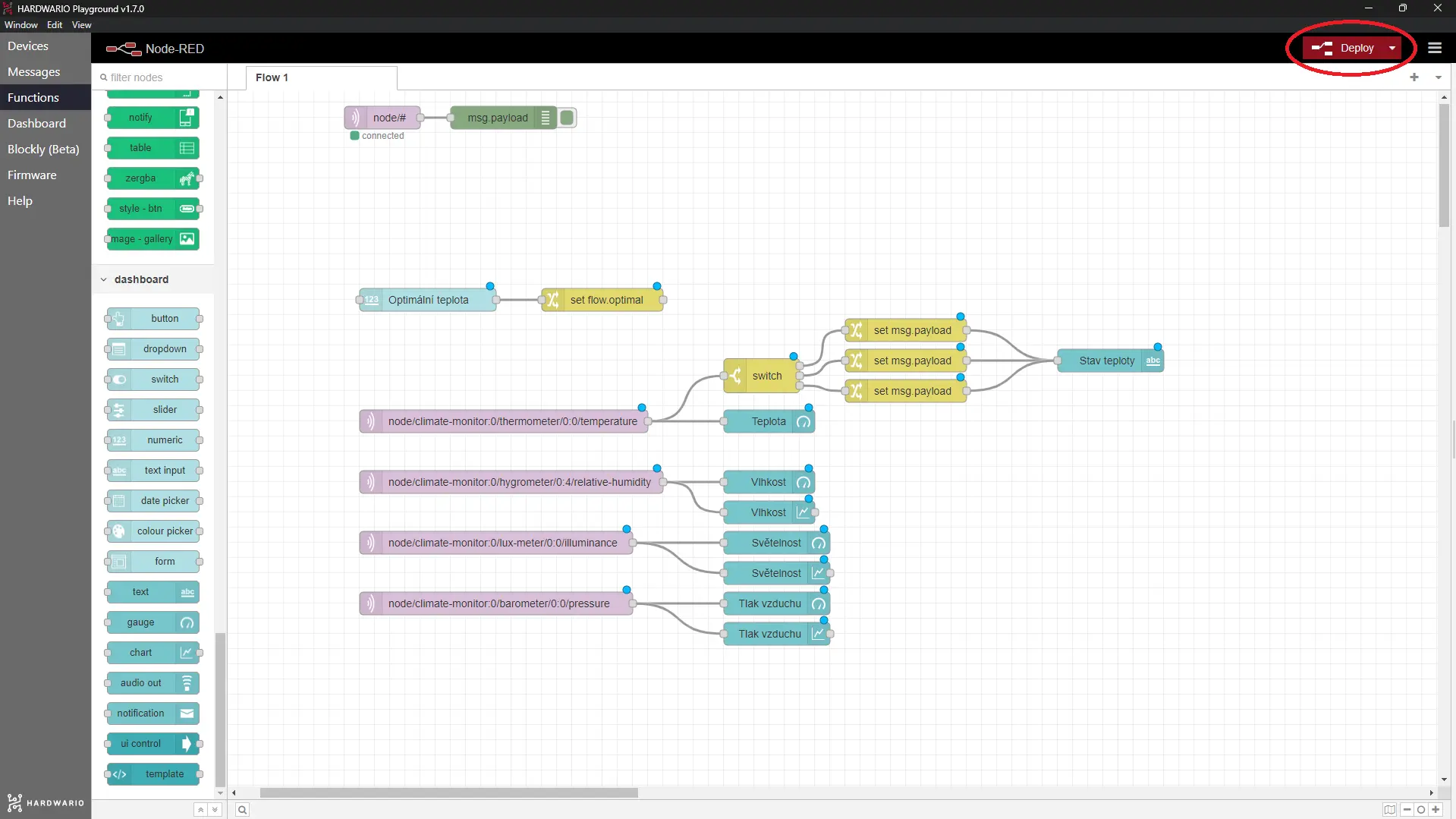The image size is (1456, 819).
Task: Click the horizontal canvas scrollbar
Action: click(448, 792)
